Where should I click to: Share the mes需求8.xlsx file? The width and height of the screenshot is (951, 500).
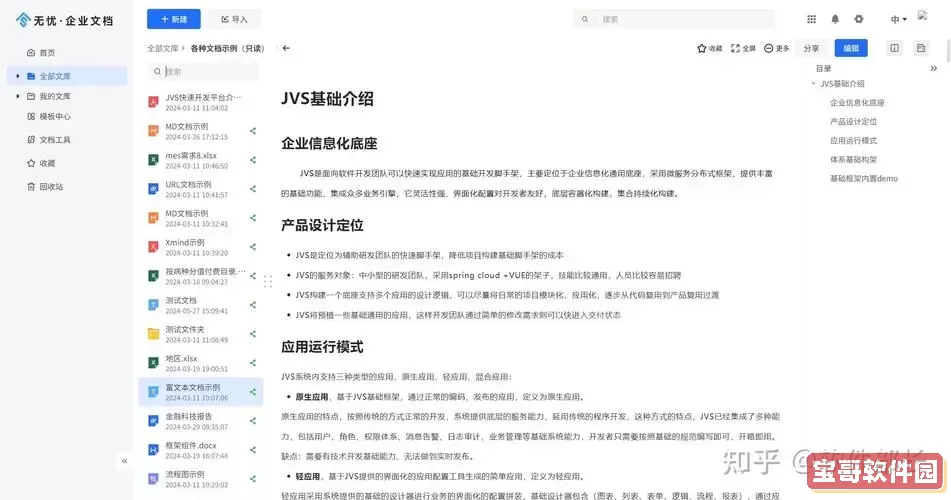pyautogui.click(x=253, y=160)
